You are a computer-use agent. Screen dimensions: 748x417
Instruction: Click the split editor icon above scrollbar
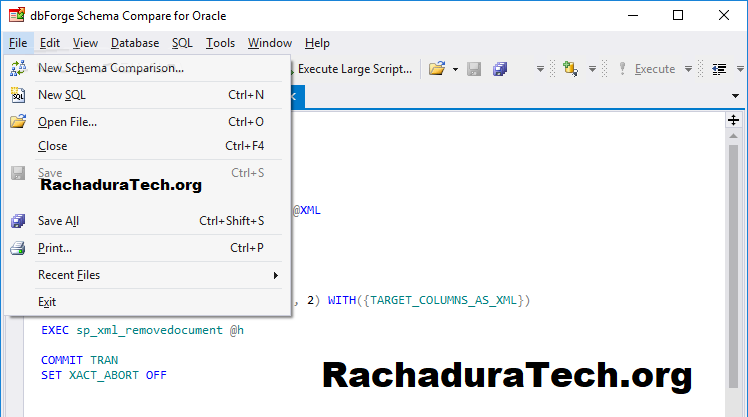[x=734, y=120]
